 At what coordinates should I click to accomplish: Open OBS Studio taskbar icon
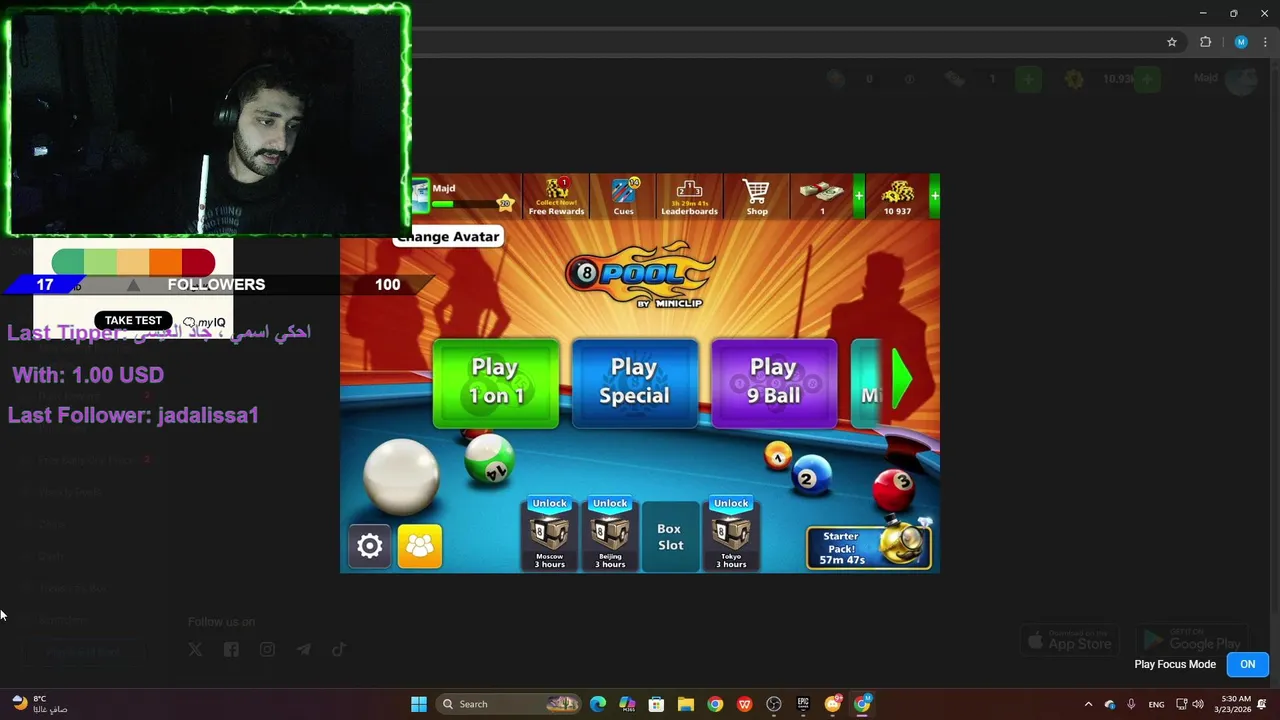point(774,704)
